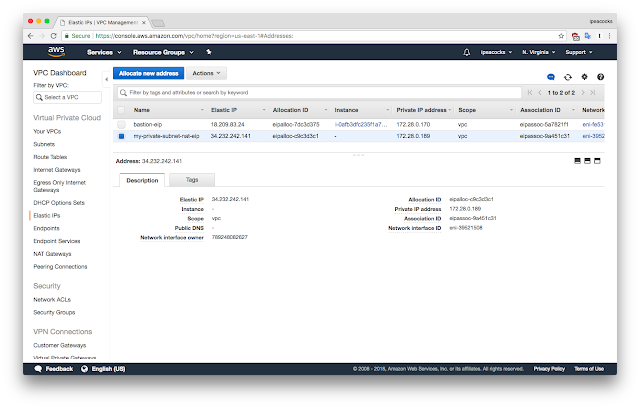Click the AWS logo home icon
This screenshot has width=640, height=408.
click(56, 52)
